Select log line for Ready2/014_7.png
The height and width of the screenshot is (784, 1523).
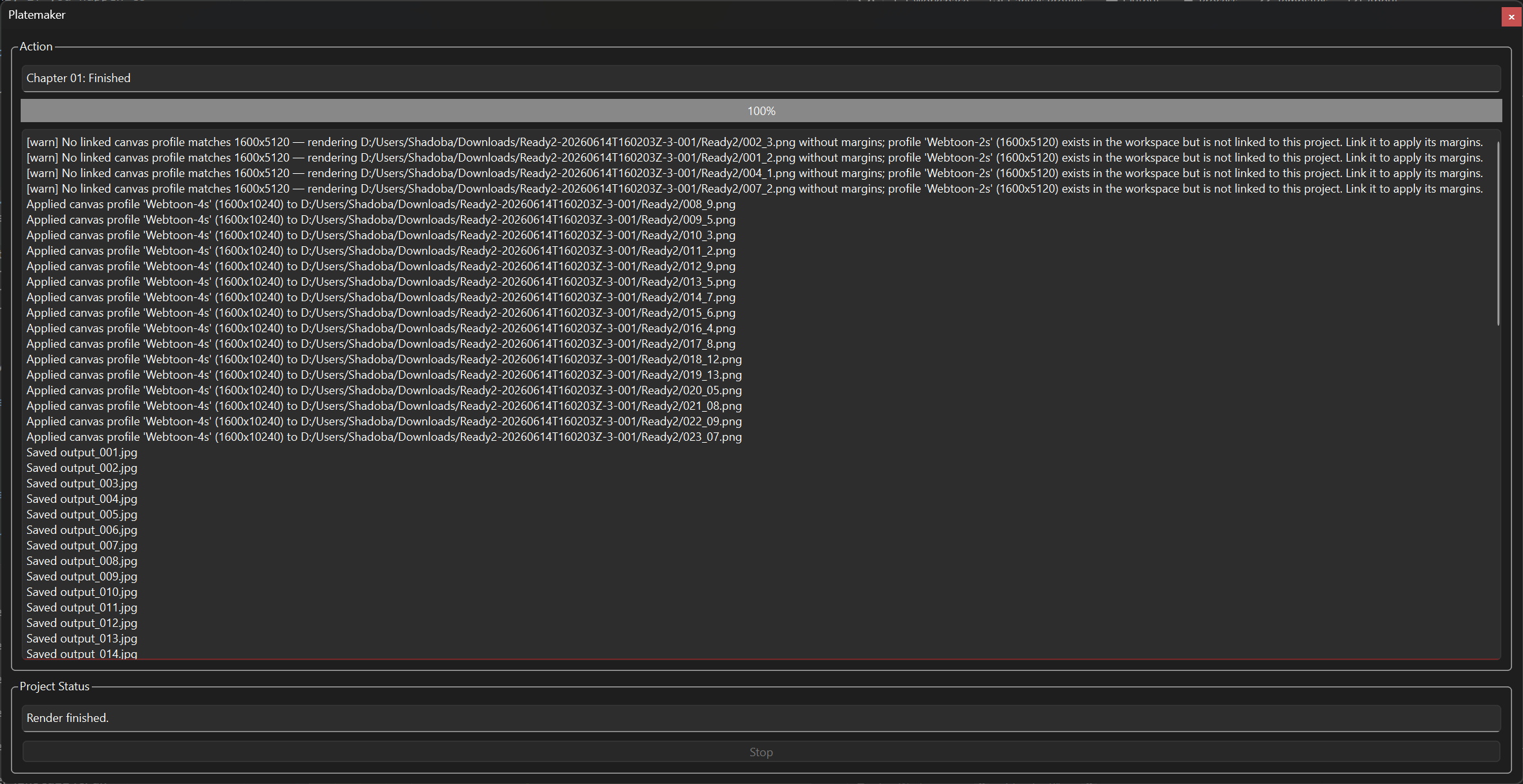pos(381,297)
